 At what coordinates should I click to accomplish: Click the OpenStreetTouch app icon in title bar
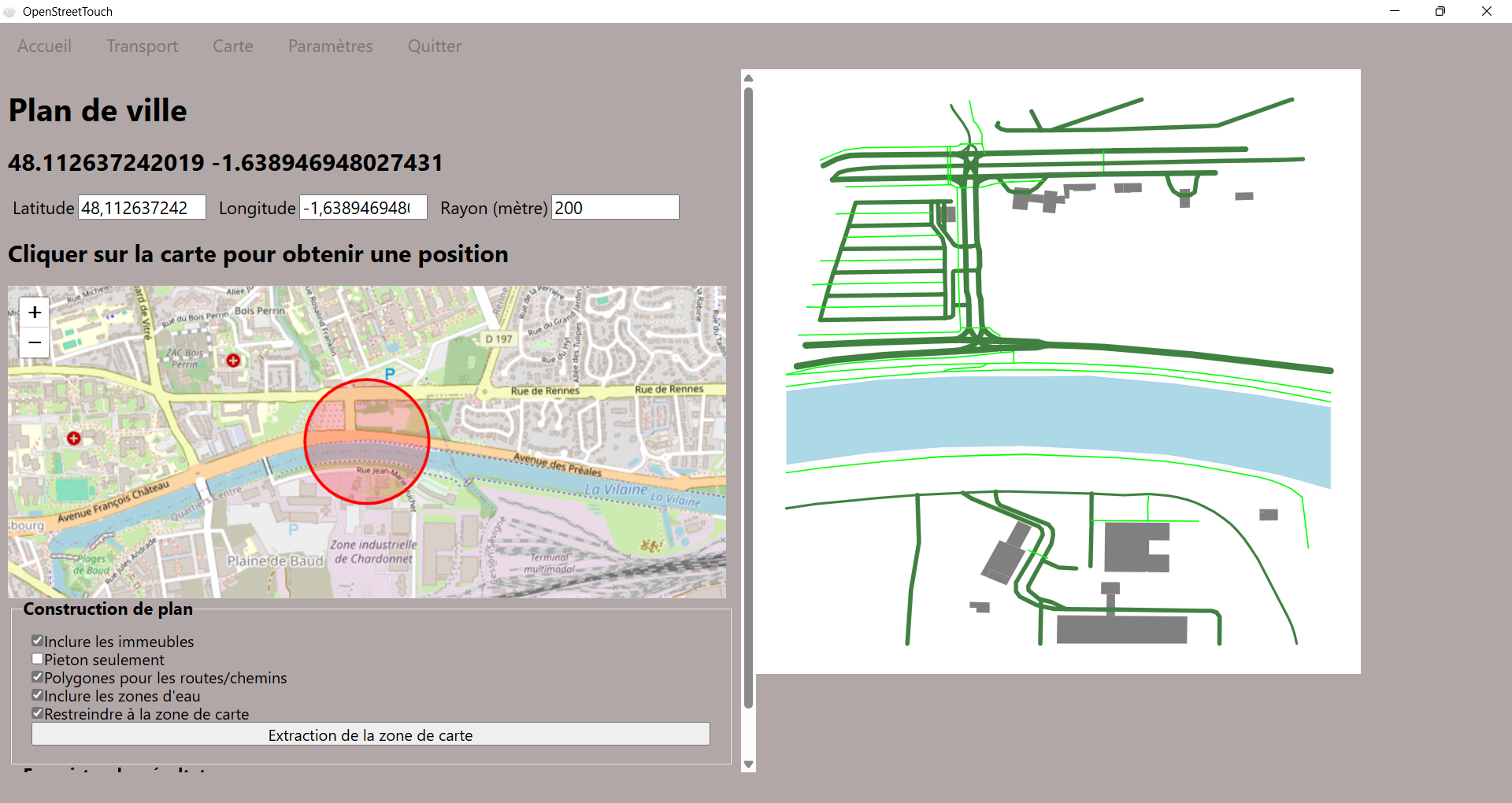tap(9, 12)
